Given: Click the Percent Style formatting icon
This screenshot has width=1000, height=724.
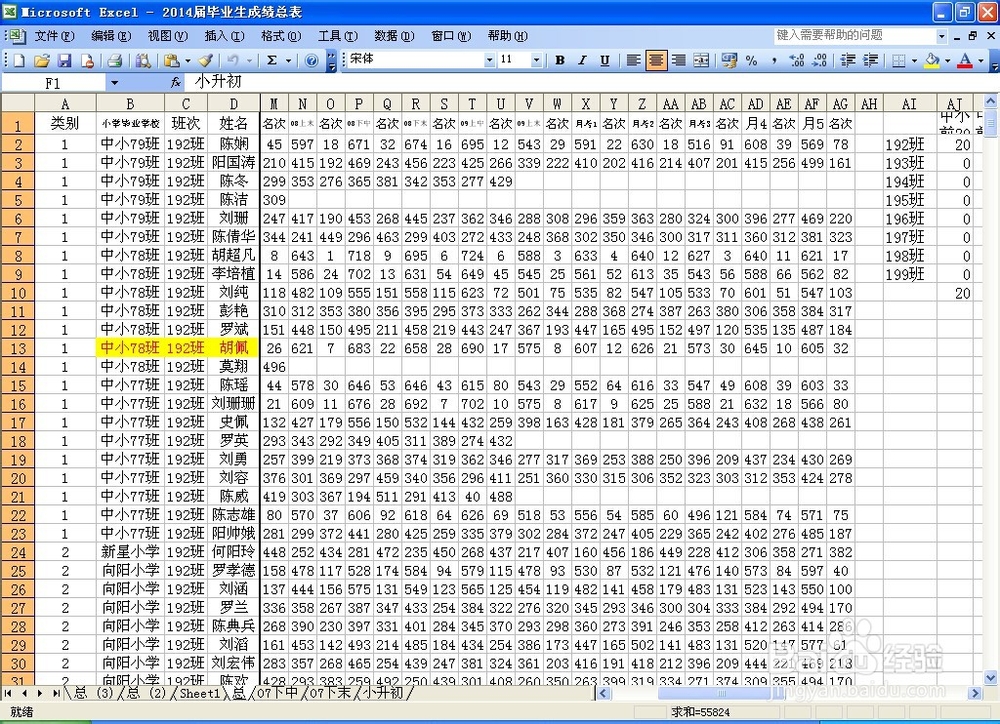Looking at the screenshot, I should pos(752,60).
